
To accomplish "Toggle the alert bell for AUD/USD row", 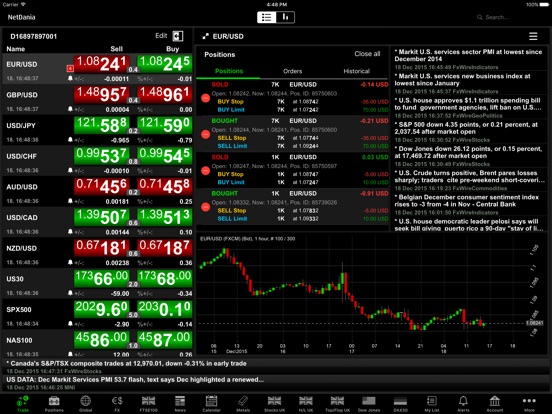I will click(70, 201).
